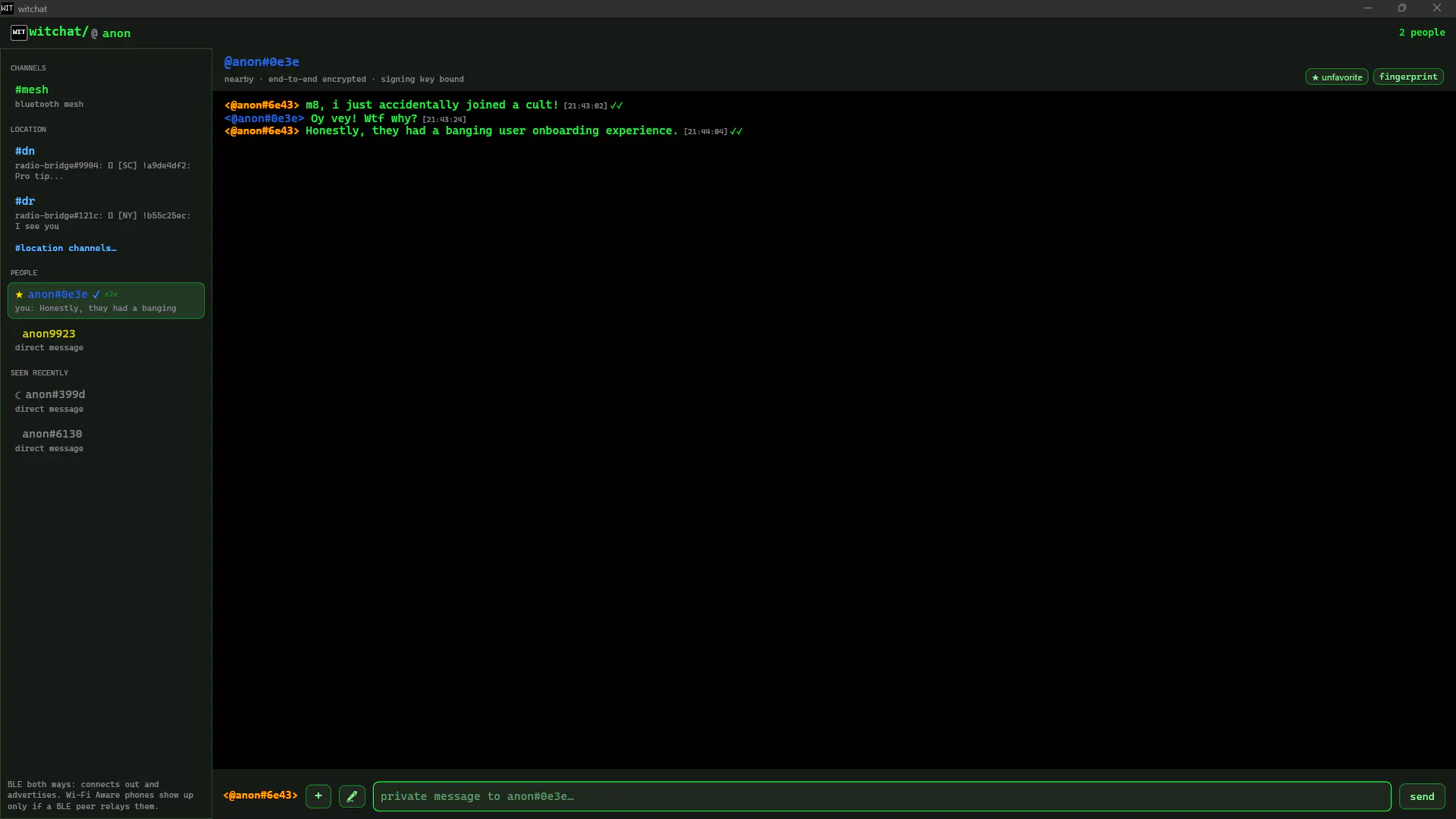Click the double-check receipt after 21:43:02

617,105
